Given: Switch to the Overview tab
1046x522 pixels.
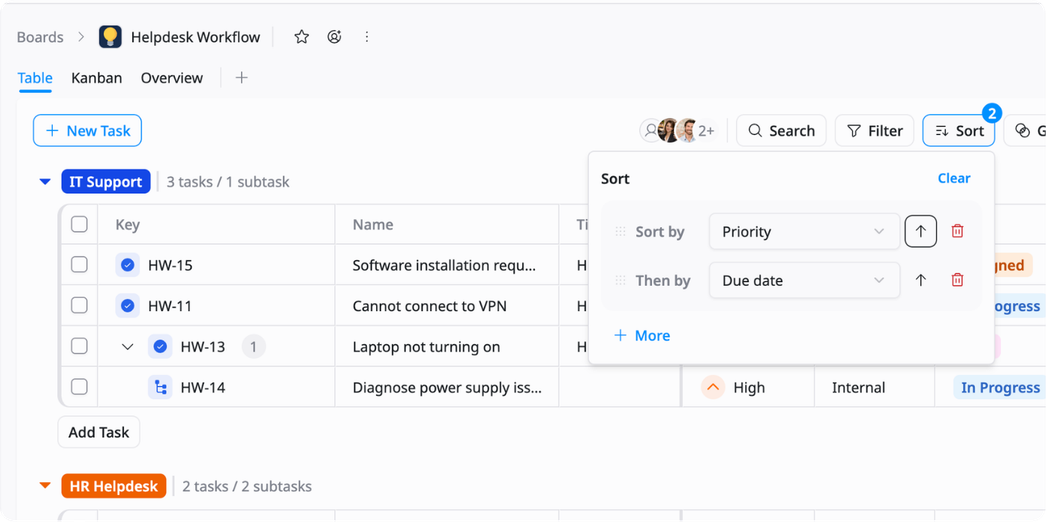Looking at the screenshot, I should (171, 78).
